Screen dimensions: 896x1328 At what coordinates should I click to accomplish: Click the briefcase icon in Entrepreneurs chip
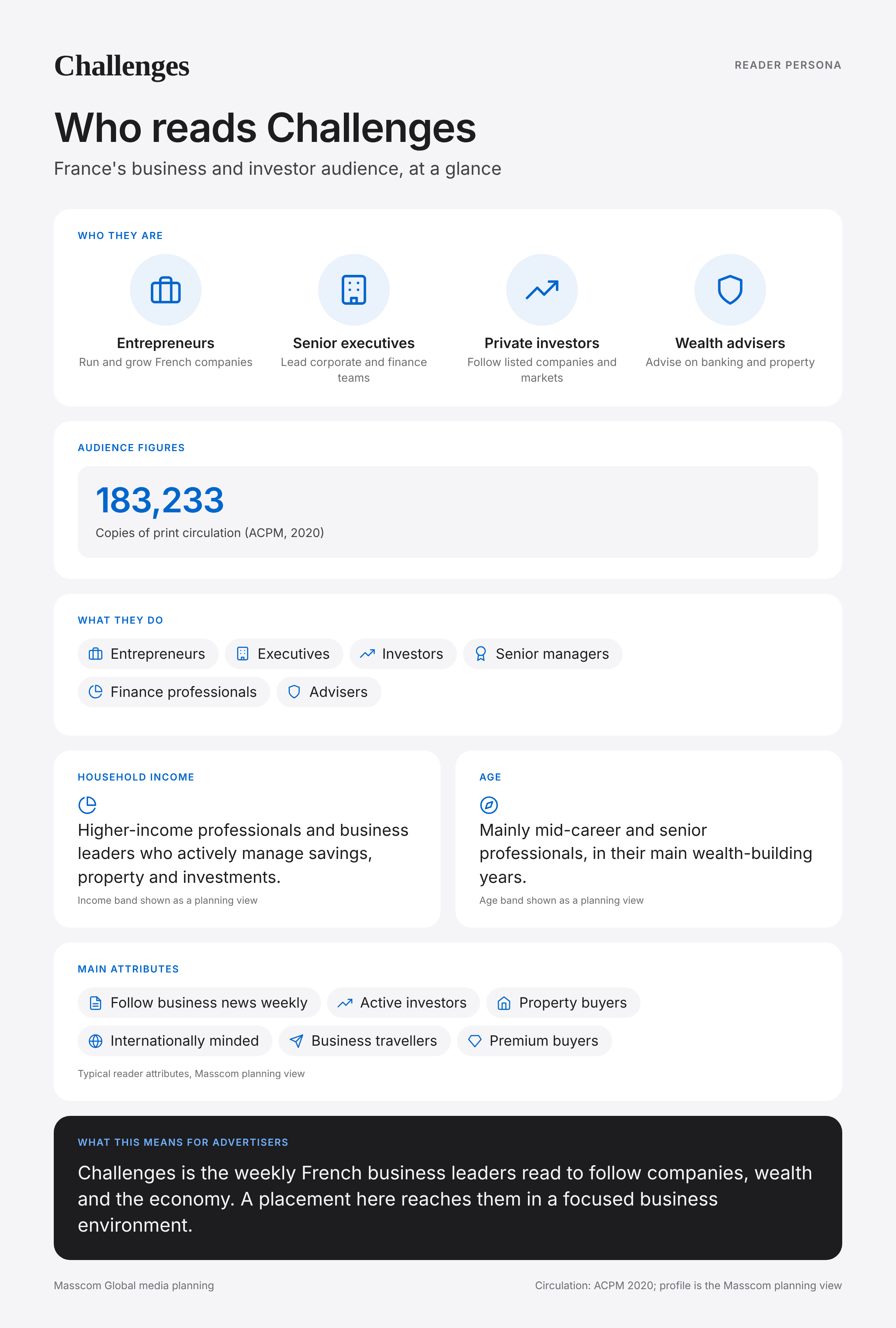point(95,654)
